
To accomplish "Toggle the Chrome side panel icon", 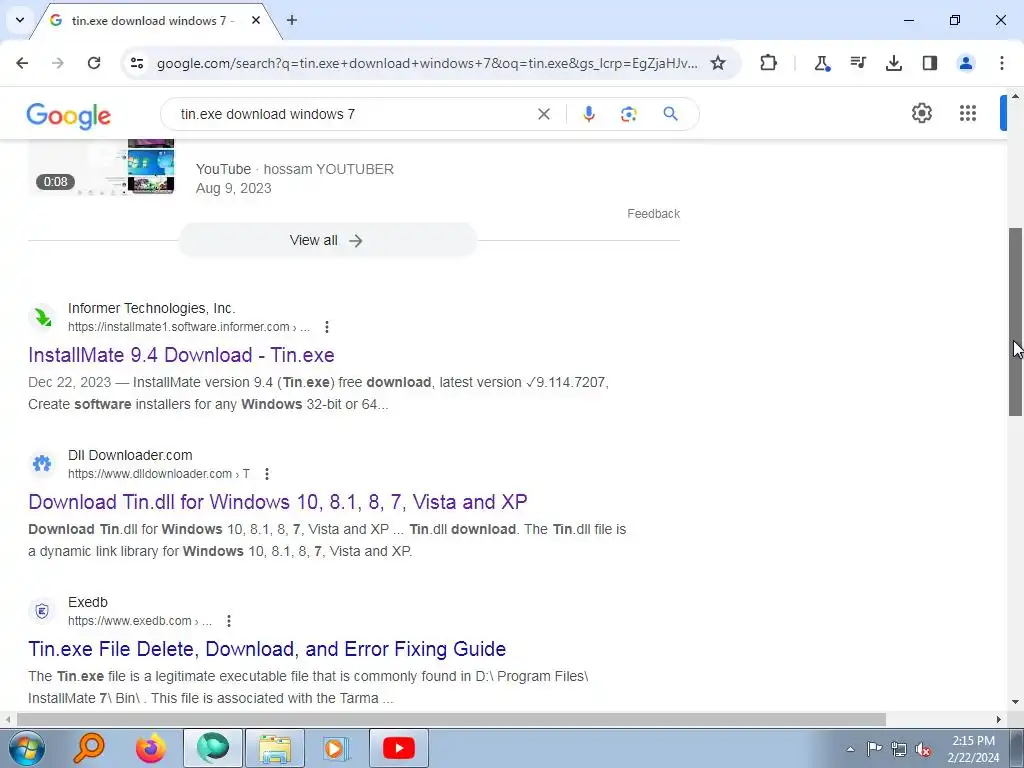I will [929, 63].
